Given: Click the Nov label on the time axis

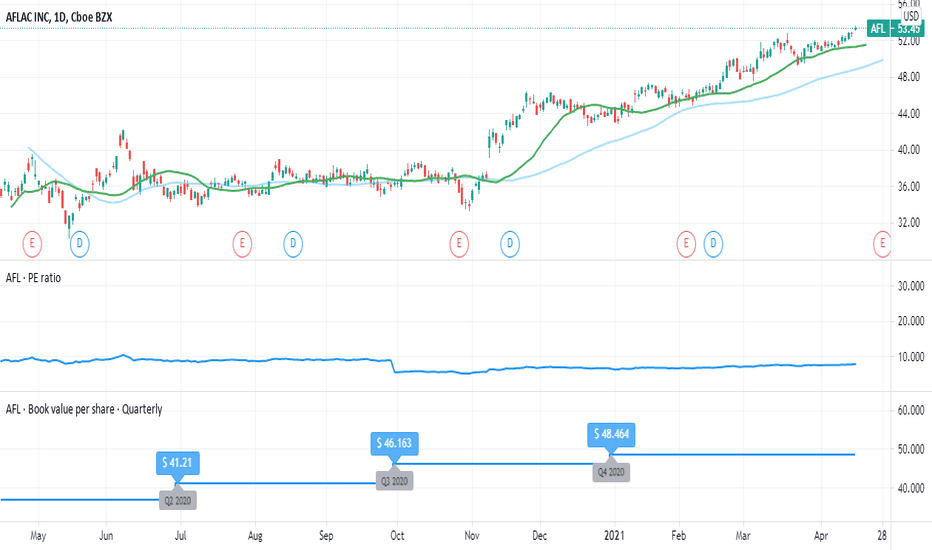Looking at the screenshot, I should (472, 536).
